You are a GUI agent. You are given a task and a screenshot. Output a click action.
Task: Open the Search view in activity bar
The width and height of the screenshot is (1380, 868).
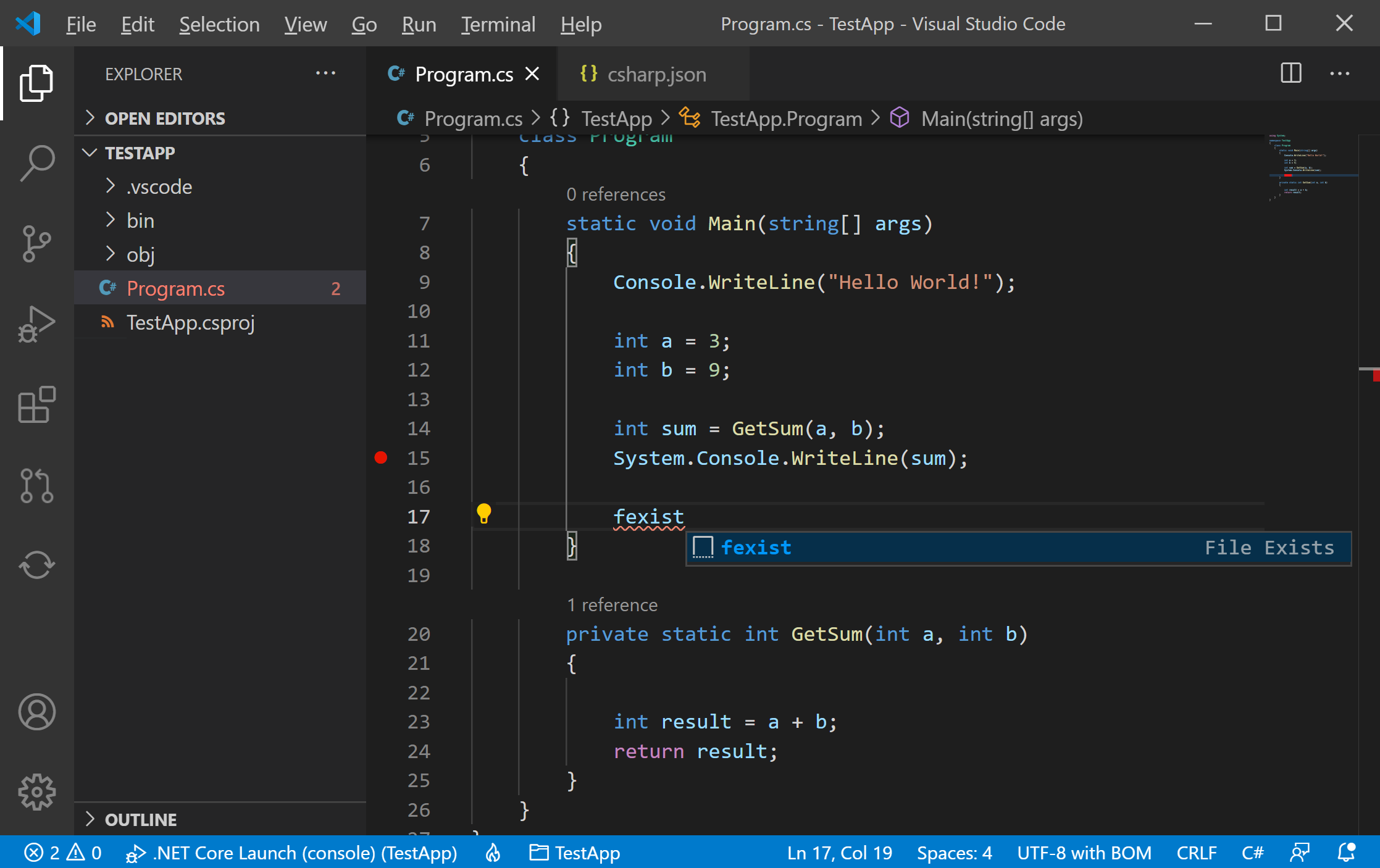point(37,162)
